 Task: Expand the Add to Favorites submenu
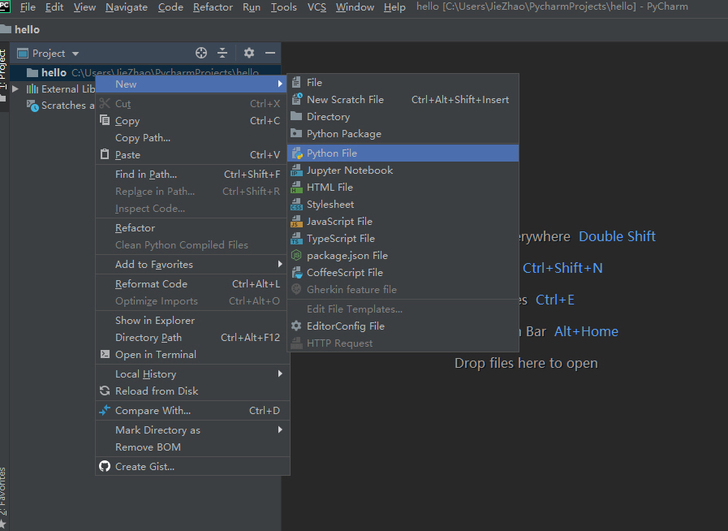click(193, 265)
